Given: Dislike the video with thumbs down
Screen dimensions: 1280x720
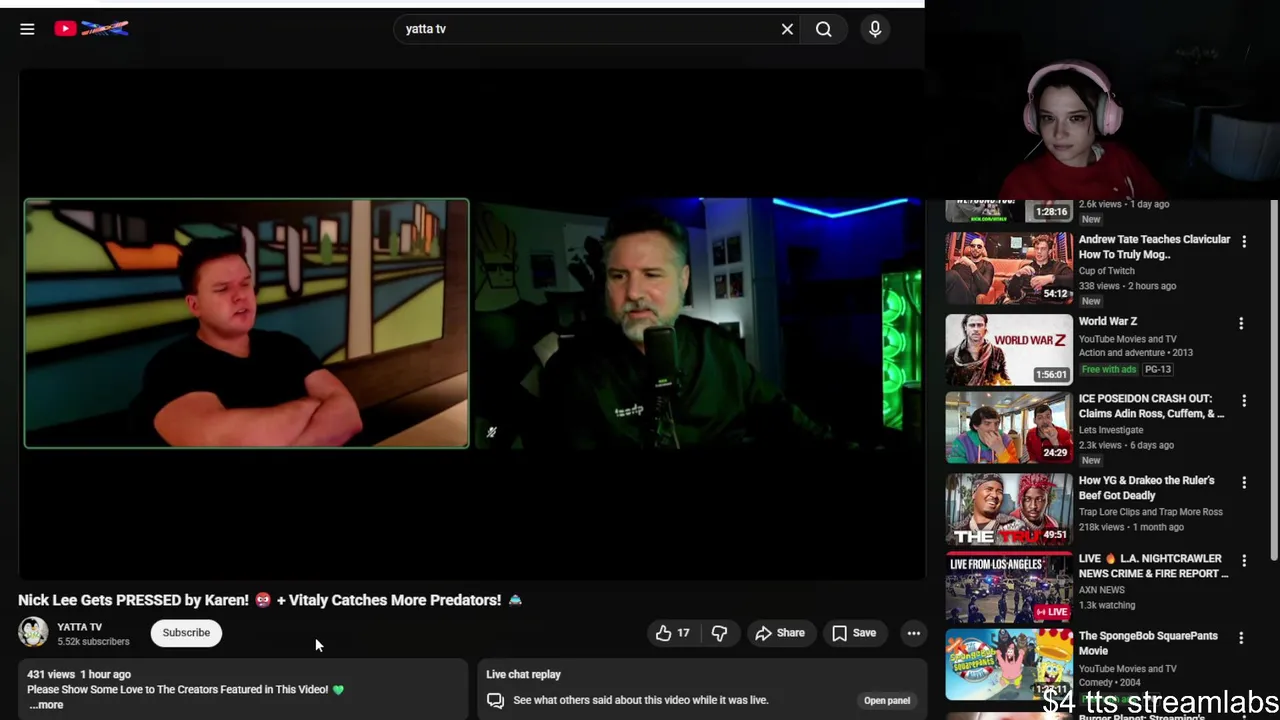Looking at the screenshot, I should pyautogui.click(x=719, y=633).
